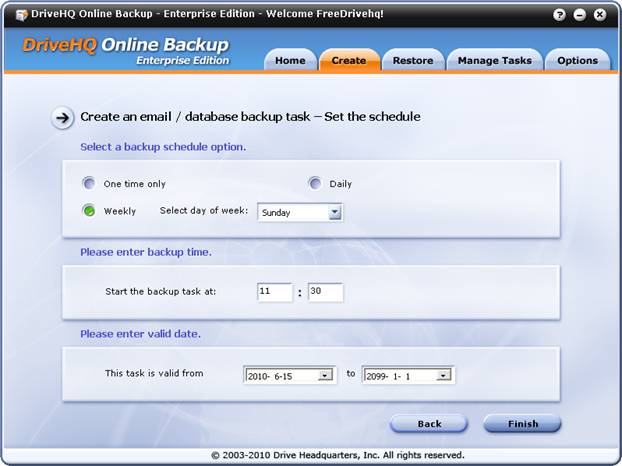Click the backup start minutes field
622x466 pixels.
(x=325, y=292)
